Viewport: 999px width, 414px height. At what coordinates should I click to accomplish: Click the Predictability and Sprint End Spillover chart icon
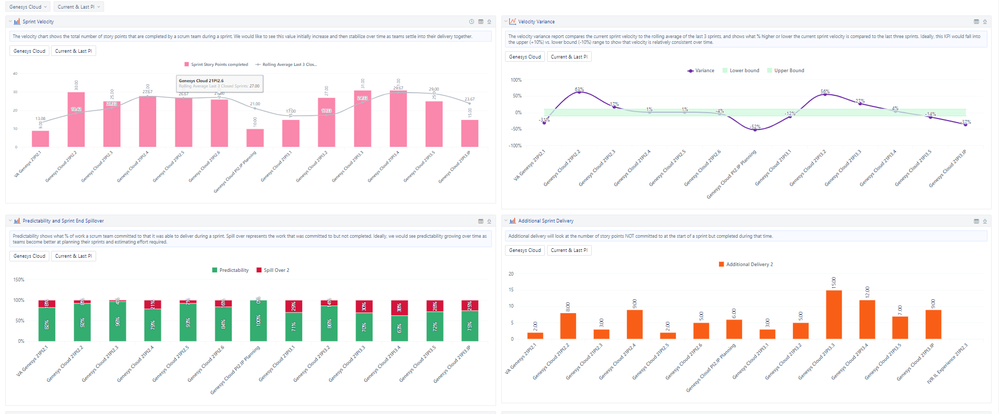pyautogui.click(x=17, y=221)
